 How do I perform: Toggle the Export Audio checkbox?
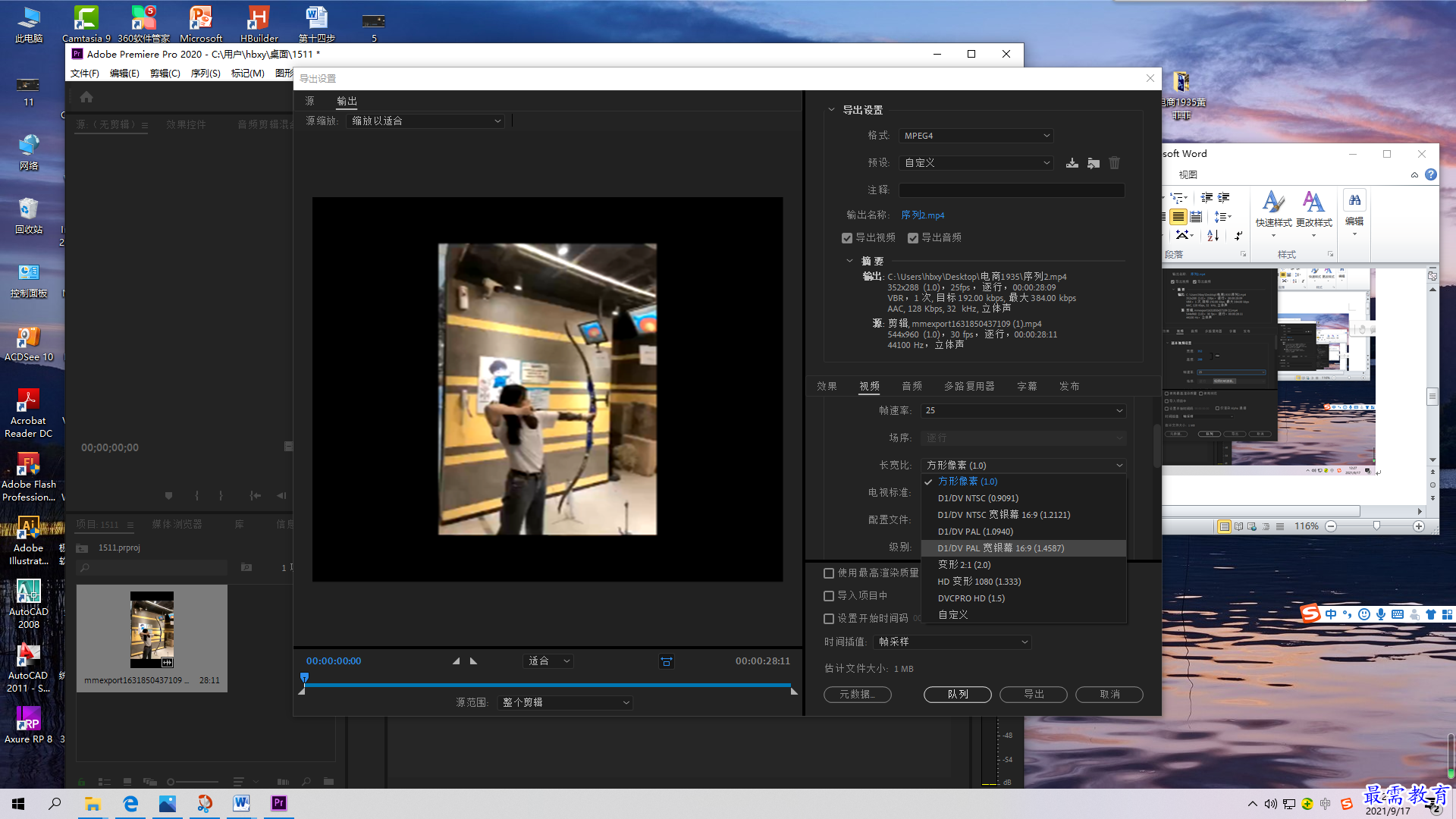pos(913,238)
